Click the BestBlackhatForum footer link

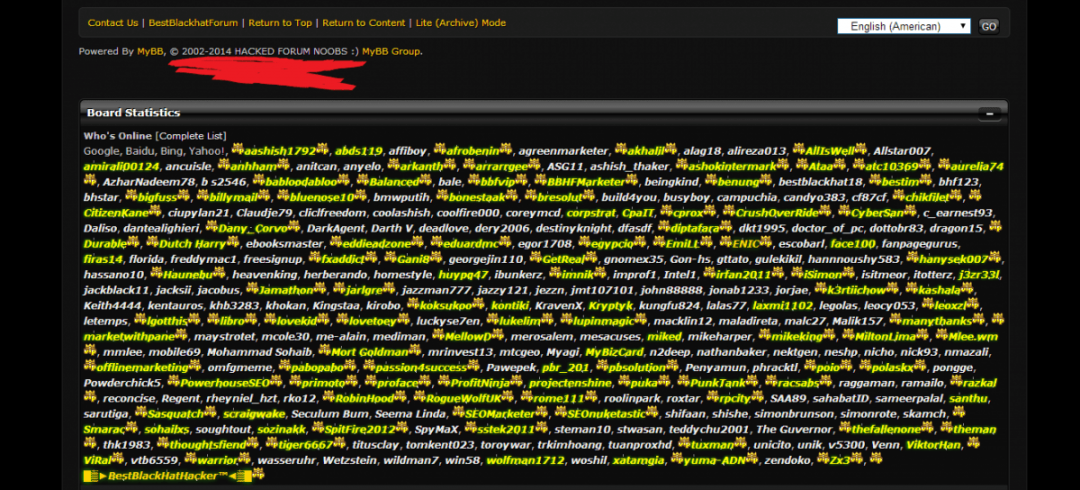pyautogui.click(x=192, y=23)
